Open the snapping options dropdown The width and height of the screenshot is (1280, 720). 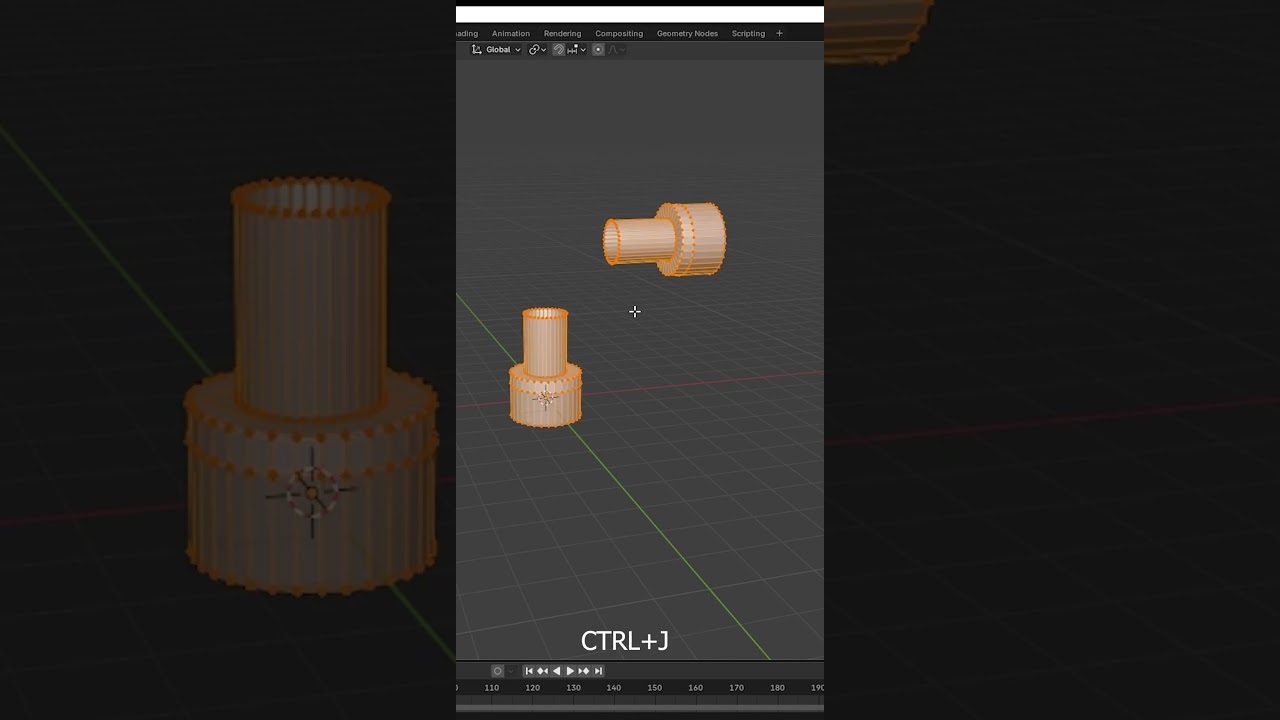(x=577, y=50)
